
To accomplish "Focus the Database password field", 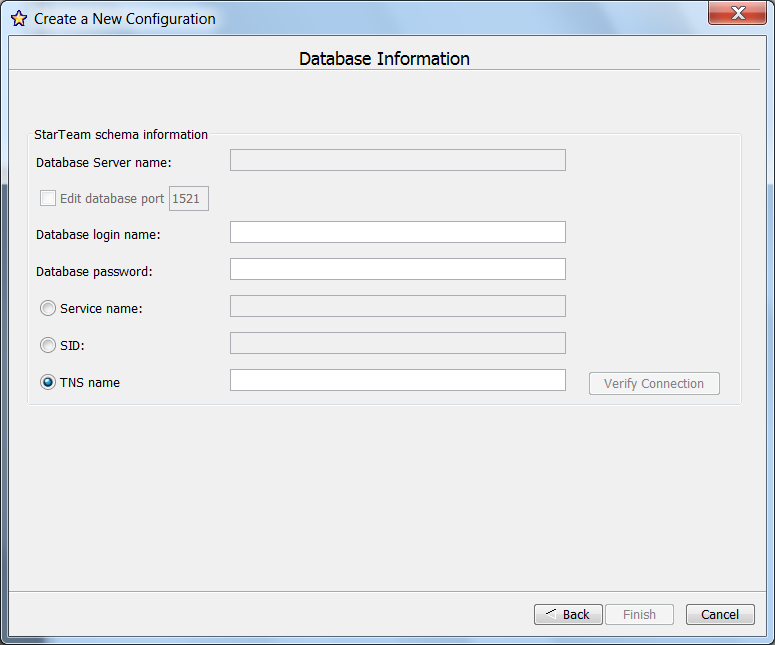I will (x=397, y=269).
